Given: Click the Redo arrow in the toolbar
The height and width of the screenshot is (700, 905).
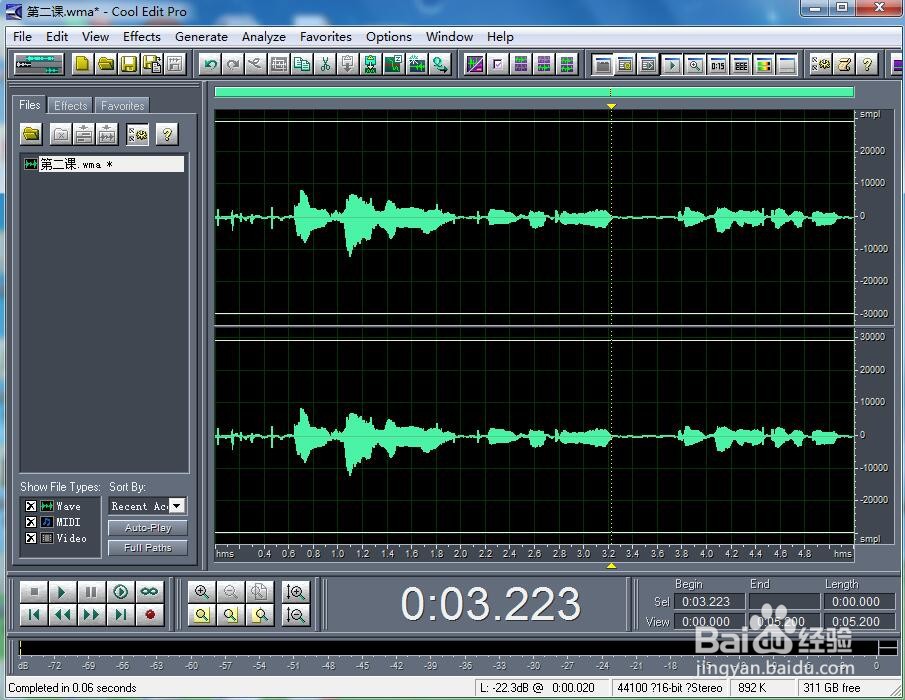Looking at the screenshot, I should (x=233, y=64).
